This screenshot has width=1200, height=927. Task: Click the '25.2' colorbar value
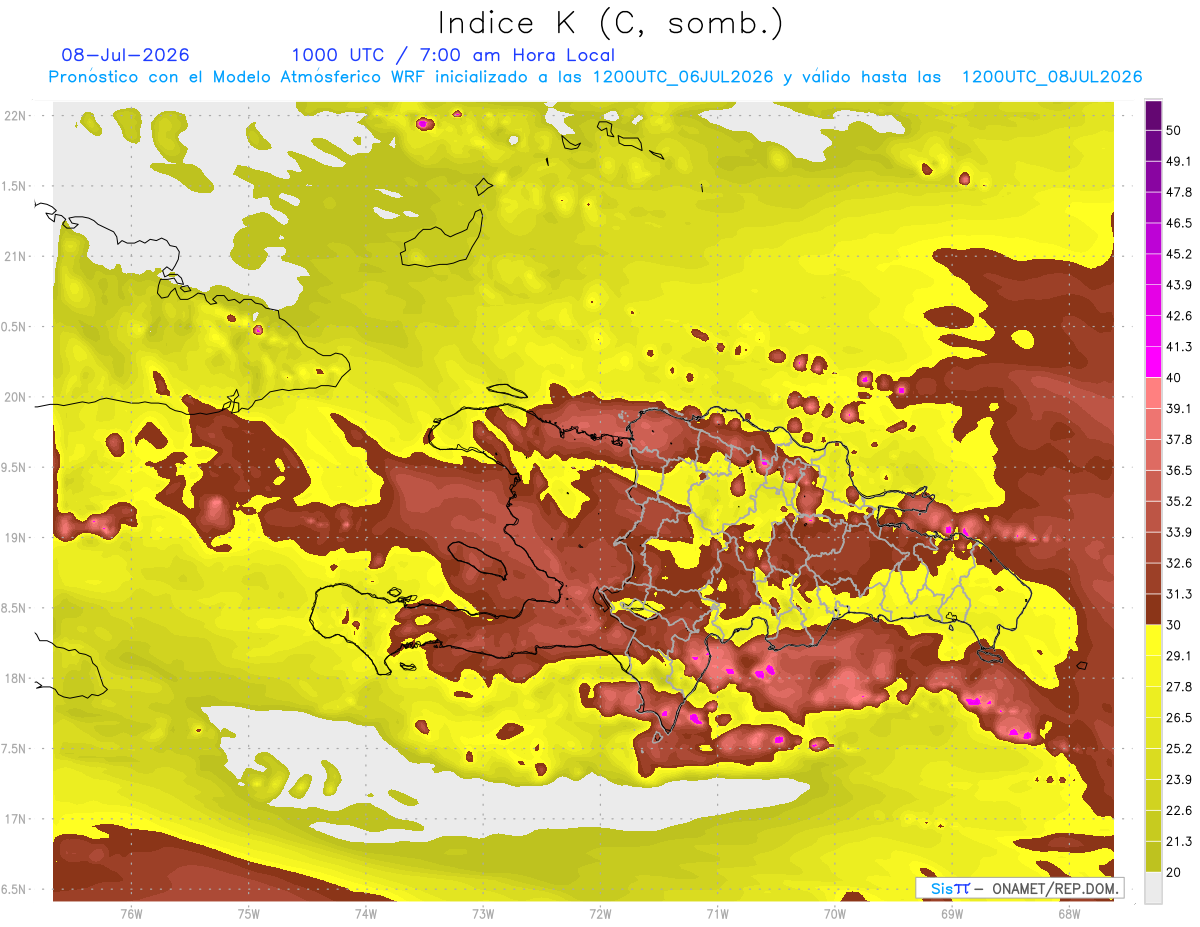coord(1179,748)
